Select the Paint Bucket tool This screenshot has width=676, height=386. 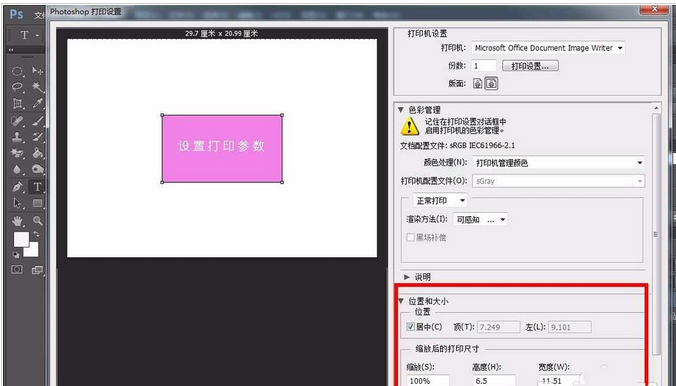coord(38,153)
